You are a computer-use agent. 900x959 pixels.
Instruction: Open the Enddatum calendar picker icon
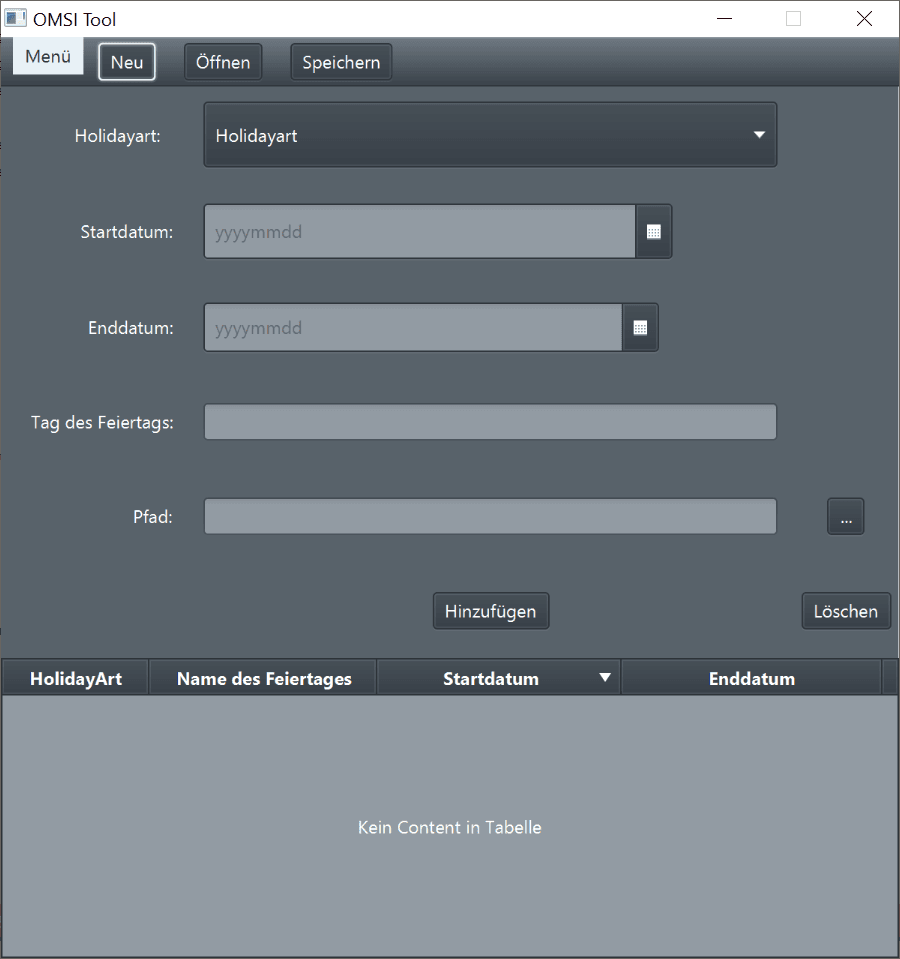640,328
